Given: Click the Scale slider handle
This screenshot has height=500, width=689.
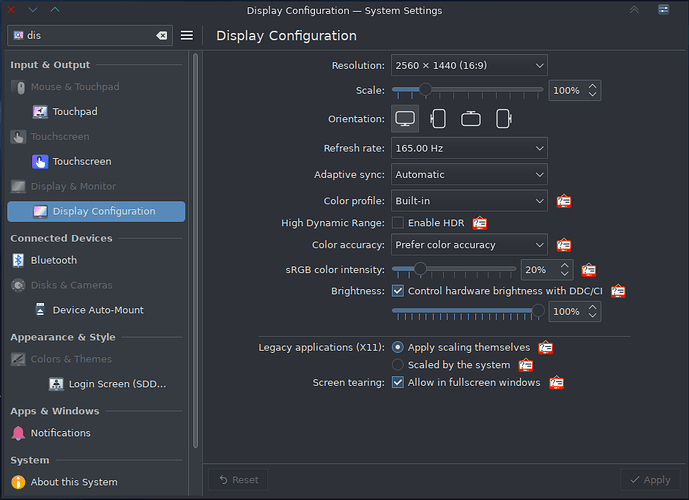Looking at the screenshot, I should (x=425, y=90).
